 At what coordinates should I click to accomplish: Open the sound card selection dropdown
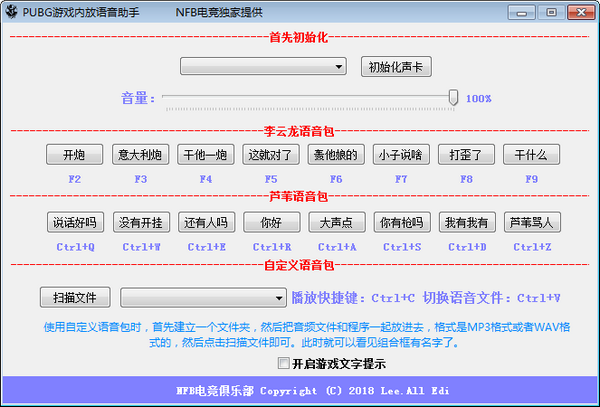coord(263,67)
